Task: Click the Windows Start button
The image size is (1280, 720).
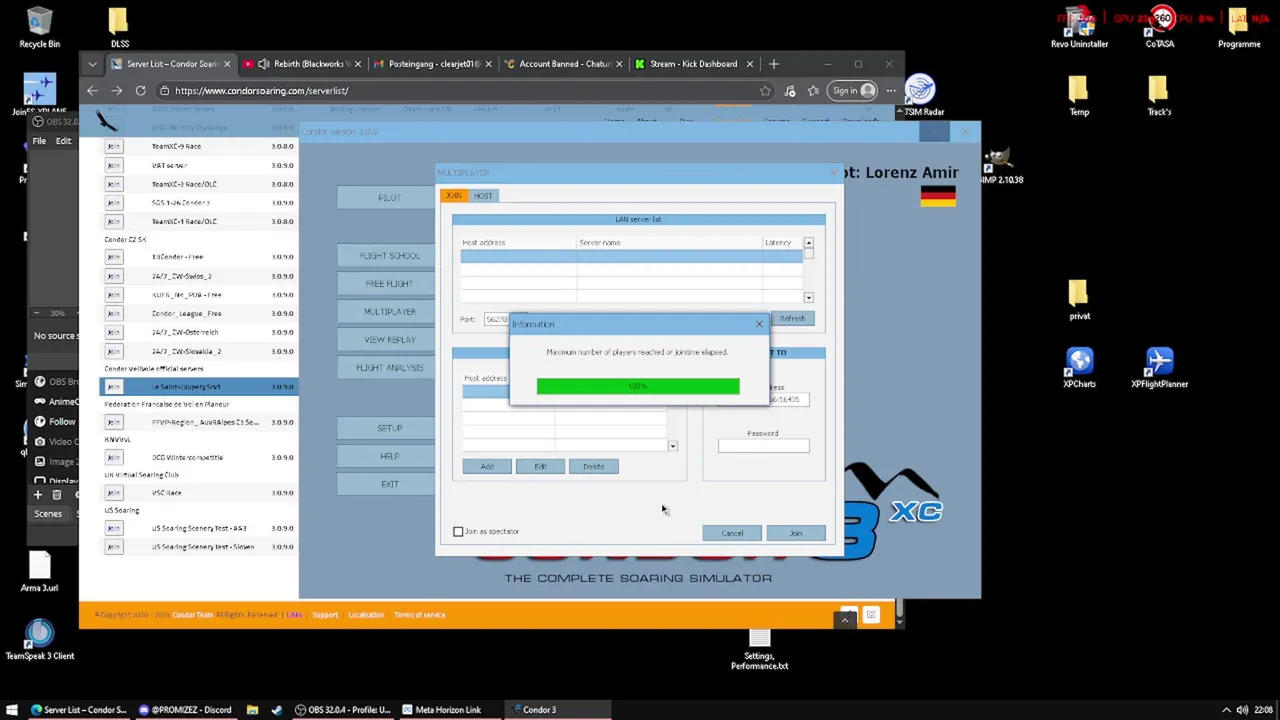Action: (x=12, y=710)
